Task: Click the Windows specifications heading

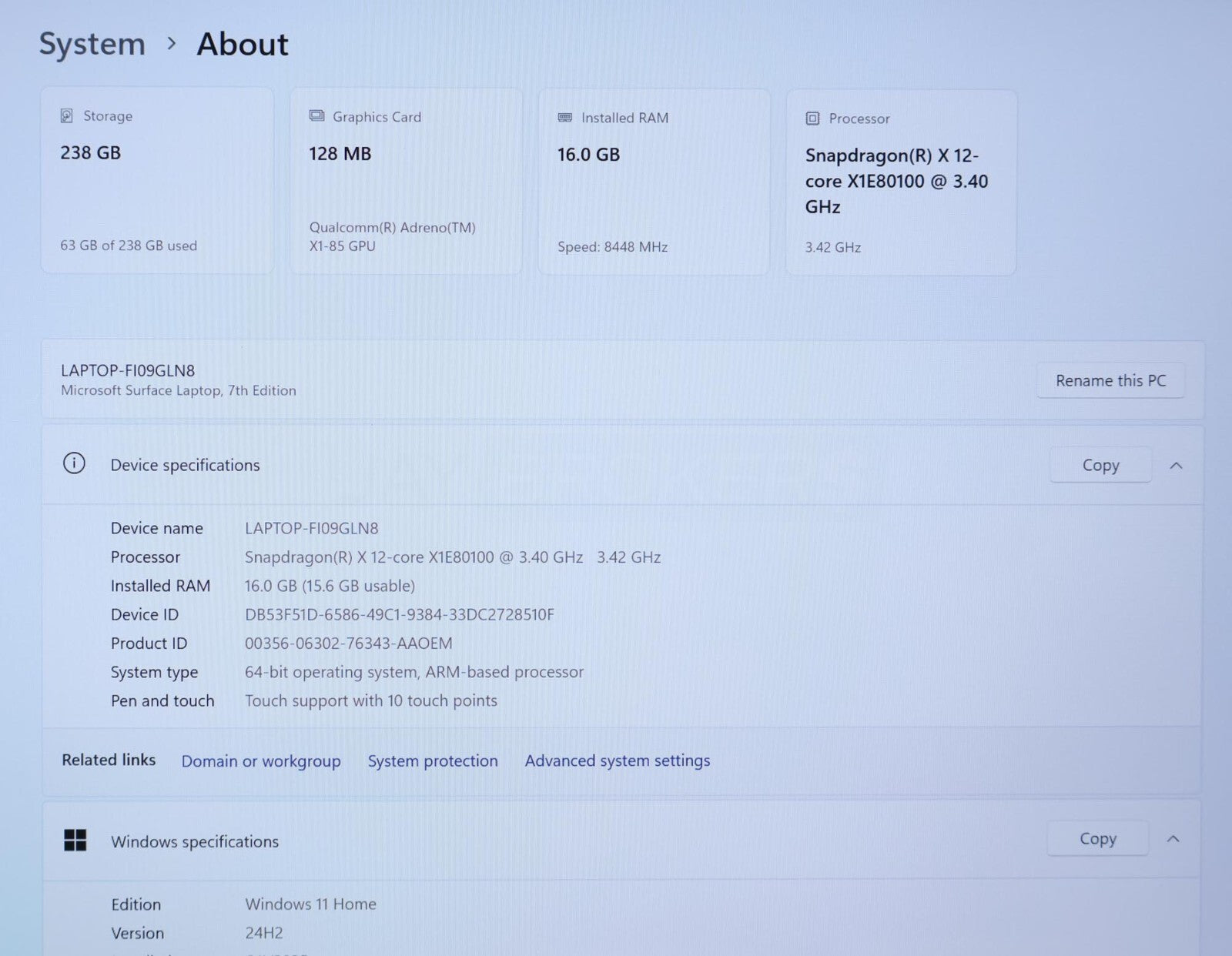Action: point(195,841)
